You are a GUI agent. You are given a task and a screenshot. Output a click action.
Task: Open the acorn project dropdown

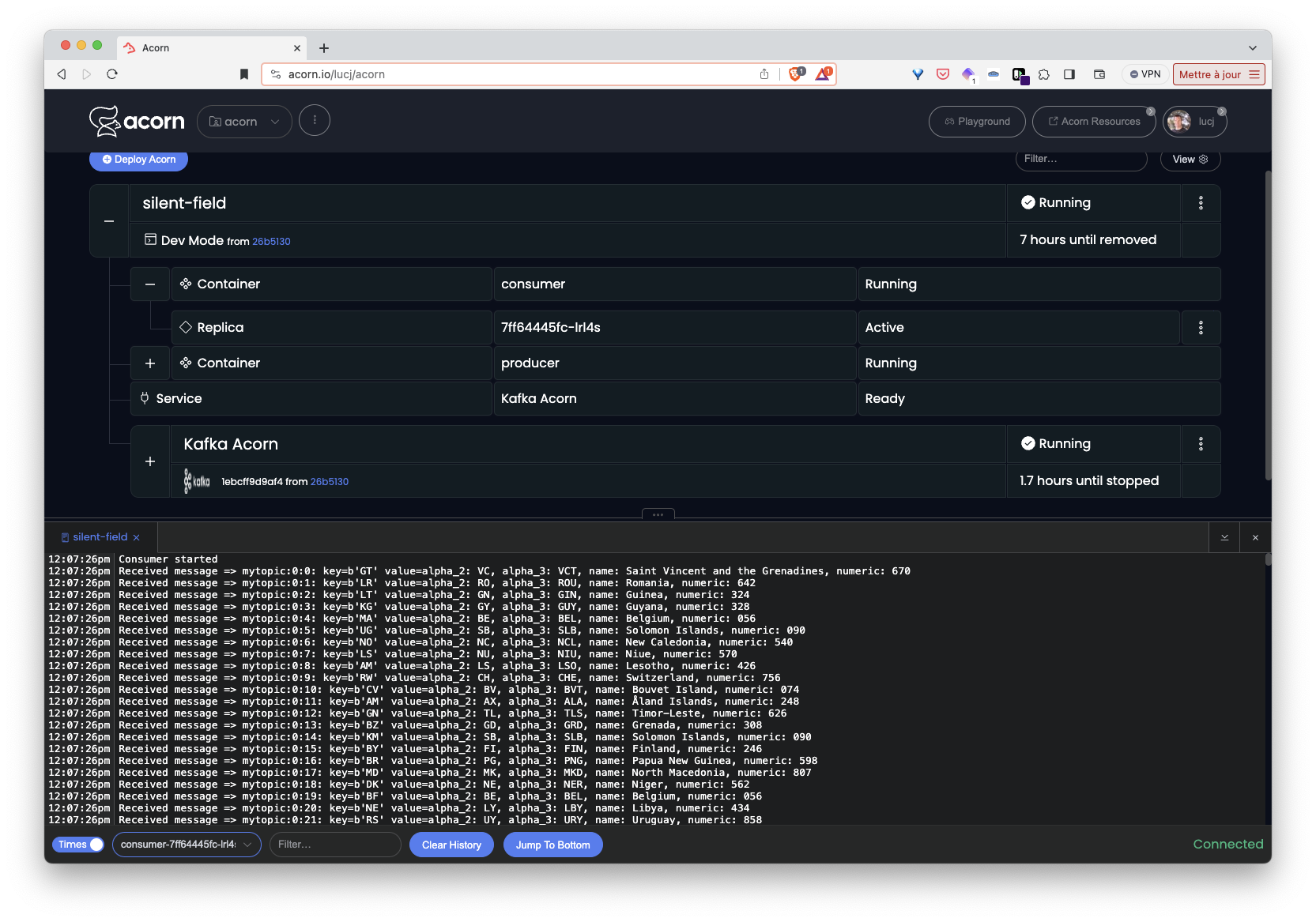[244, 122]
